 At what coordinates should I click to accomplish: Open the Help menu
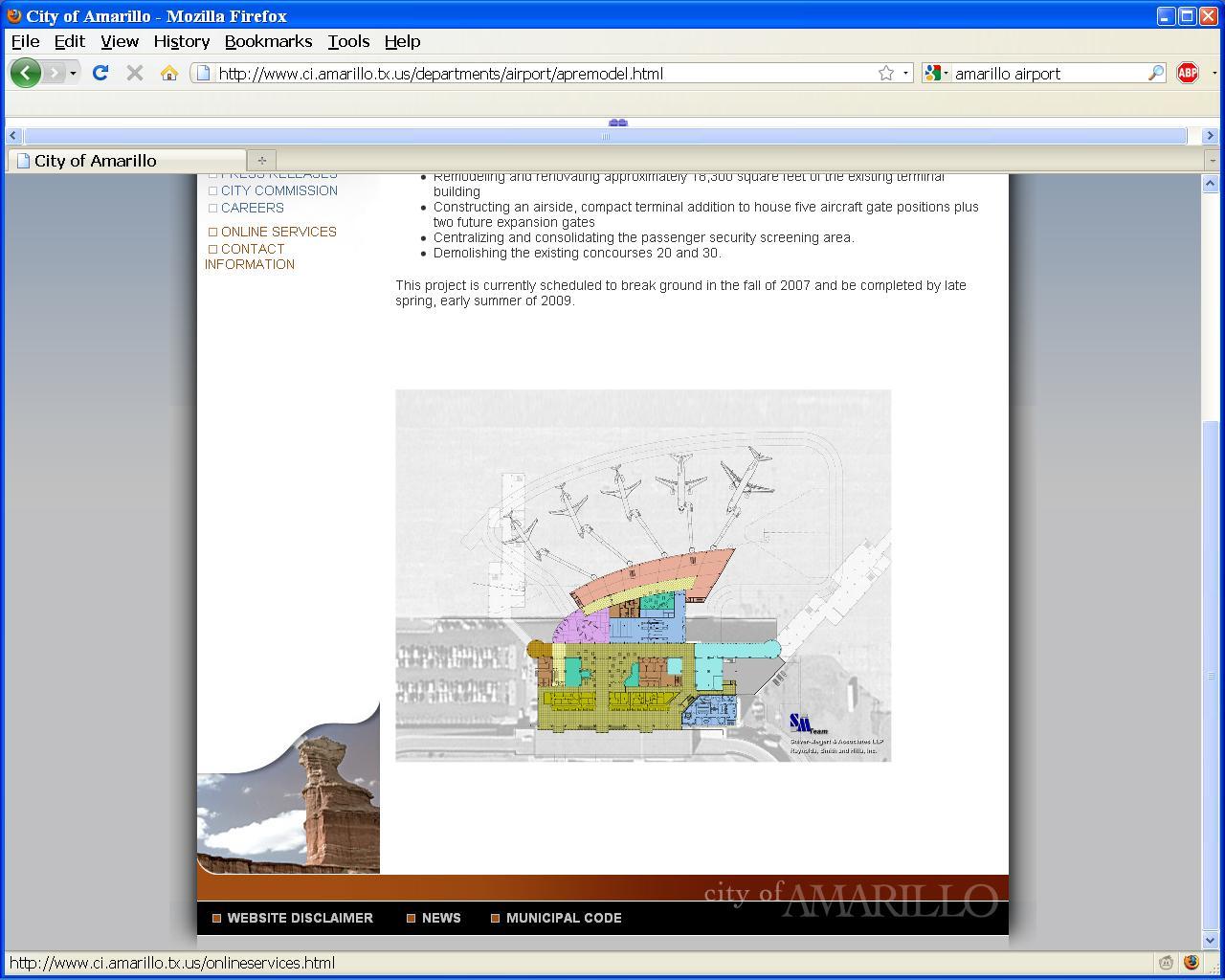pos(402,41)
